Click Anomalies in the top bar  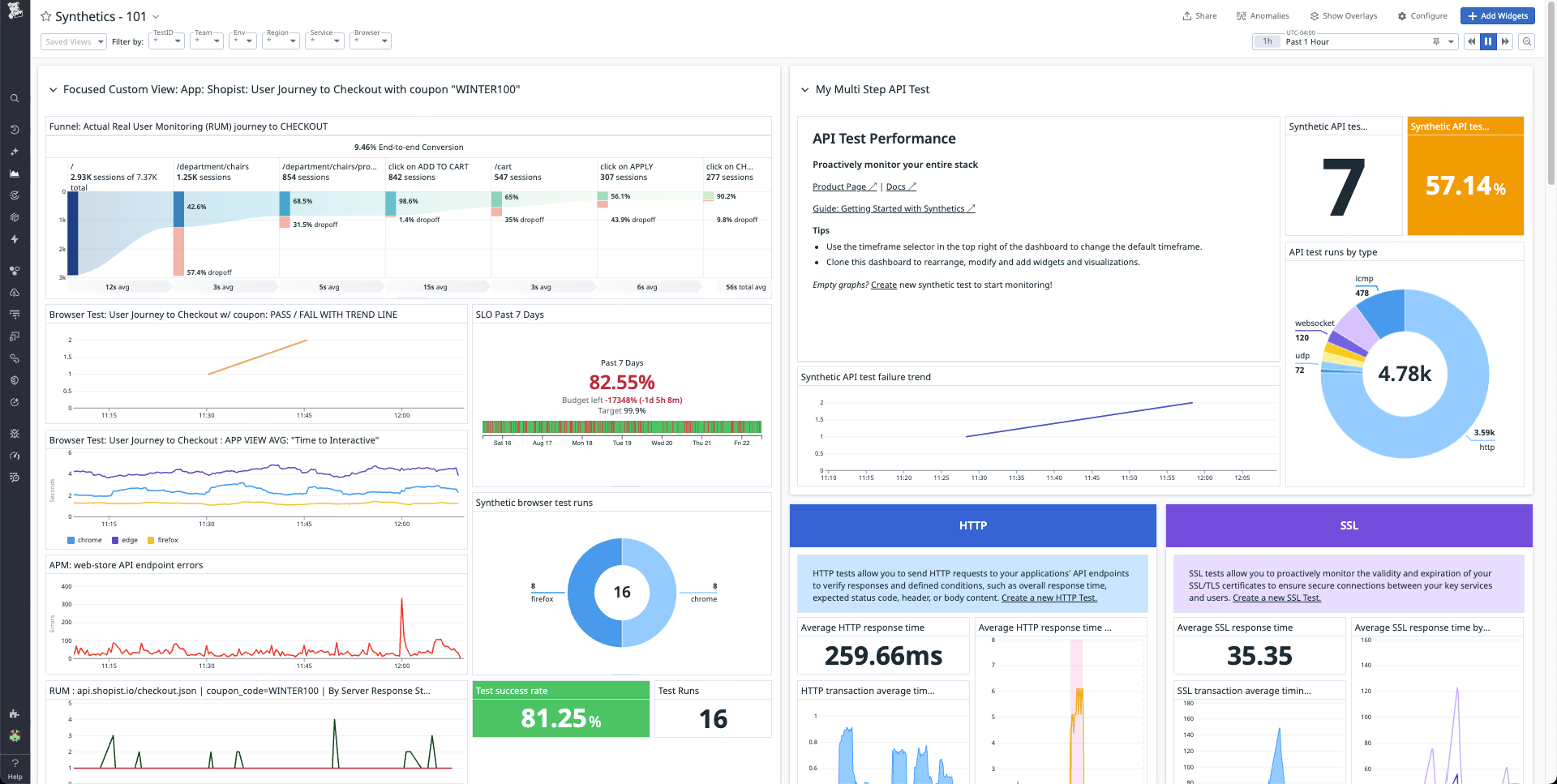coord(1262,15)
